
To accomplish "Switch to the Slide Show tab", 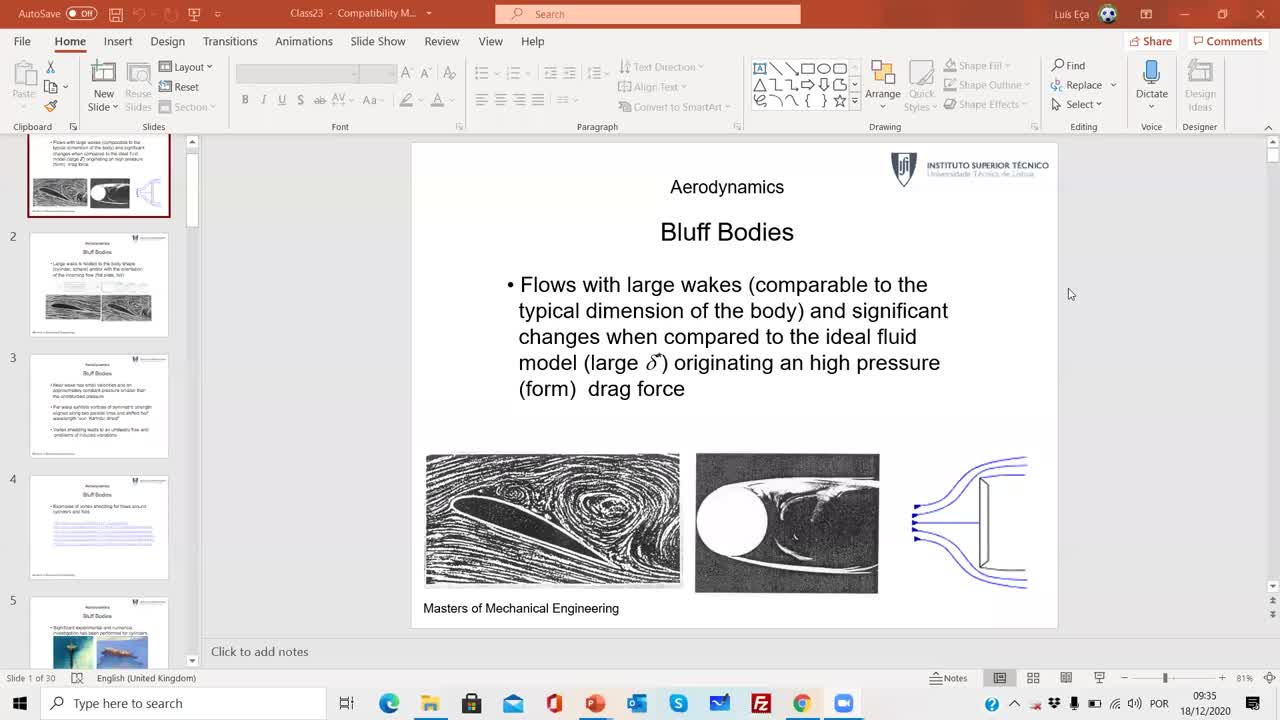I will pyautogui.click(x=377, y=41).
